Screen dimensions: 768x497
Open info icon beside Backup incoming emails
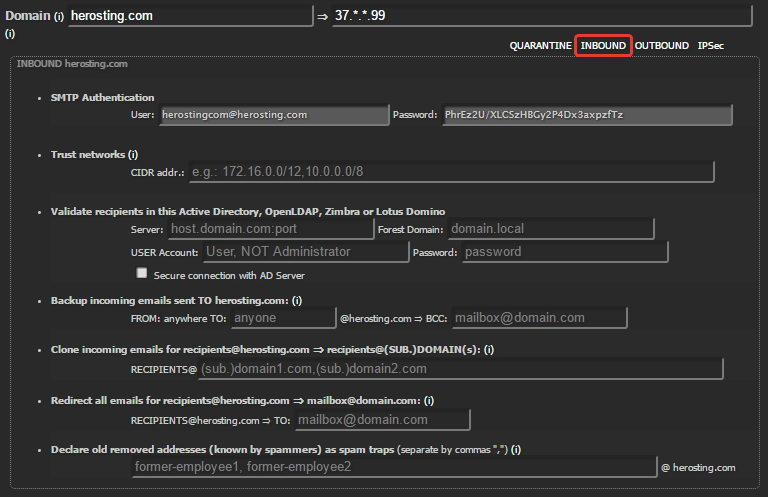[297, 301]
